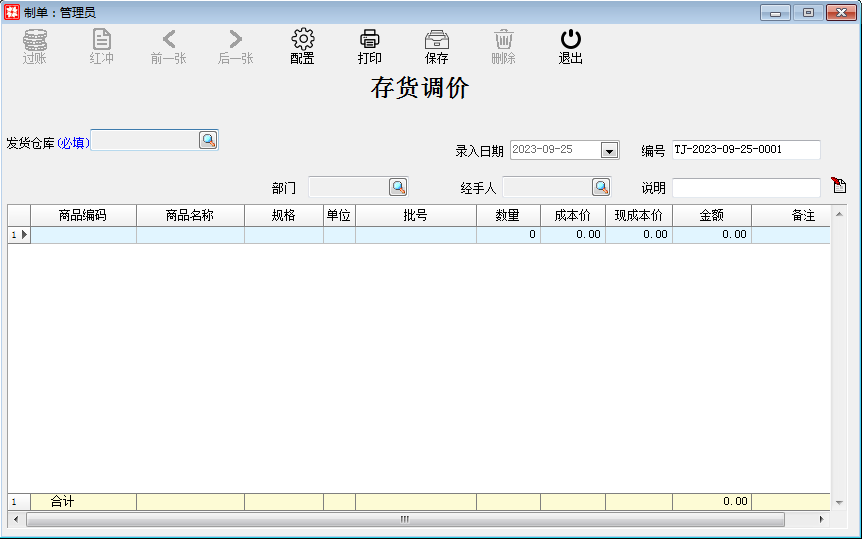
Task: Click the 配置 gear icon in toolbar
Action: 302,40
